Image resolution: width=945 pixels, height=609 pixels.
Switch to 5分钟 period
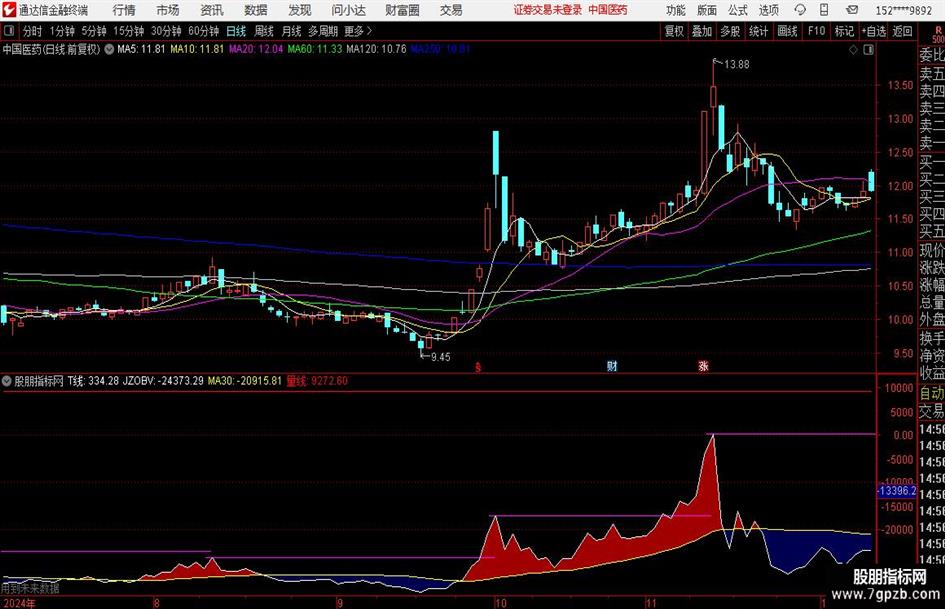(94, 31)
